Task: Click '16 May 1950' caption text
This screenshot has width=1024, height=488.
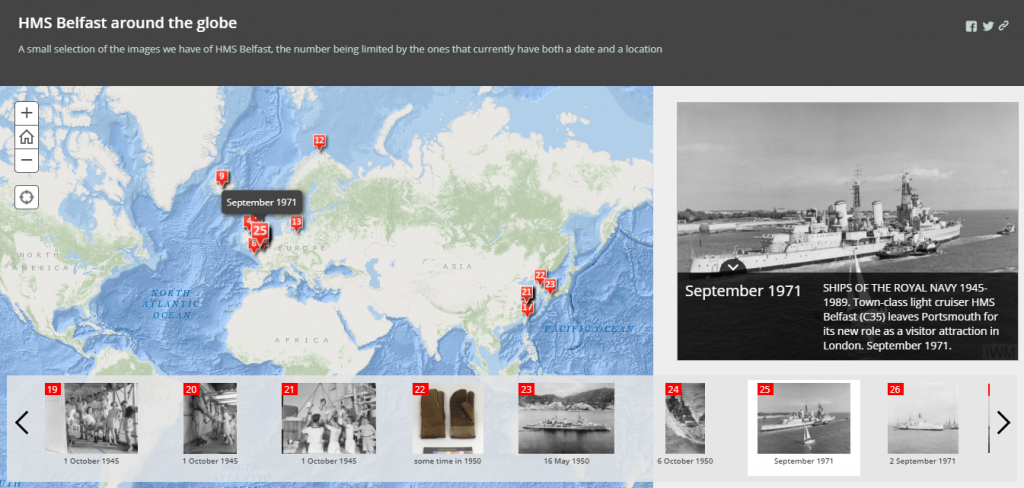Action: point(566,461)
